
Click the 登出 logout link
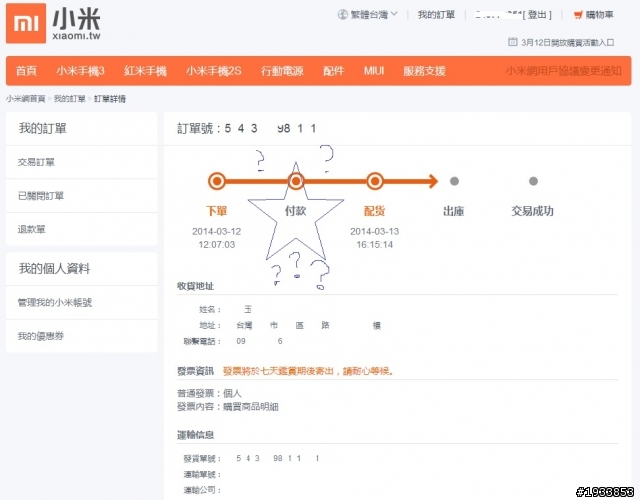[537, 15]
